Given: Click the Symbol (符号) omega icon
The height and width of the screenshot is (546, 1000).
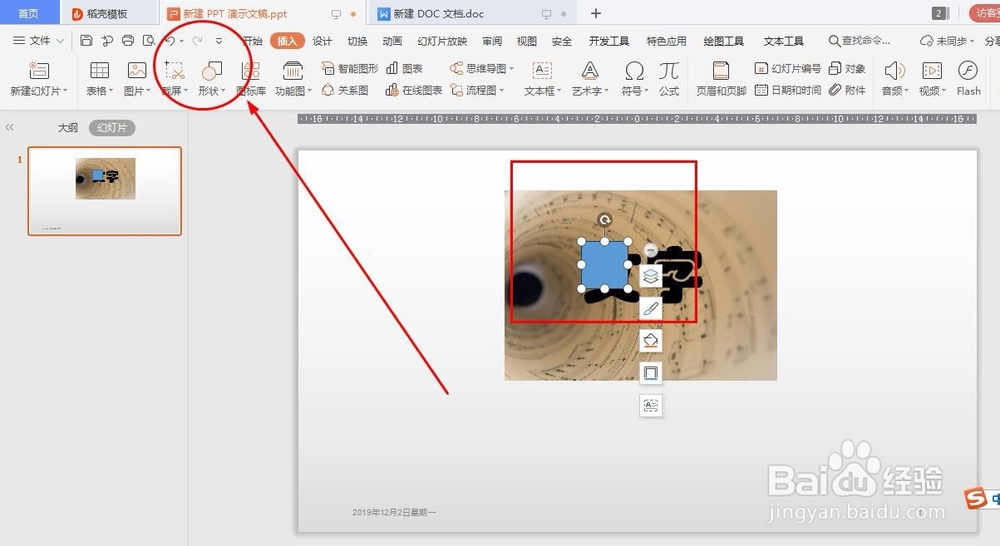Looking at the screenshot, I should [x=634, y=70].
